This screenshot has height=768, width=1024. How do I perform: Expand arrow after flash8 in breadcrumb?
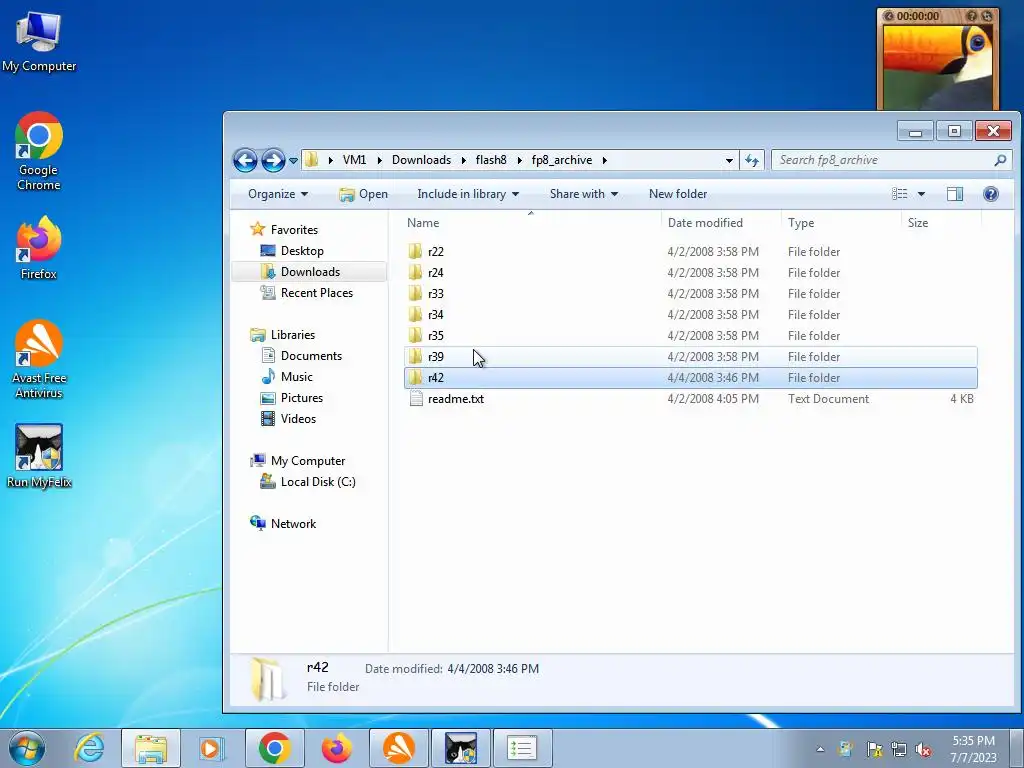(520, 161)
